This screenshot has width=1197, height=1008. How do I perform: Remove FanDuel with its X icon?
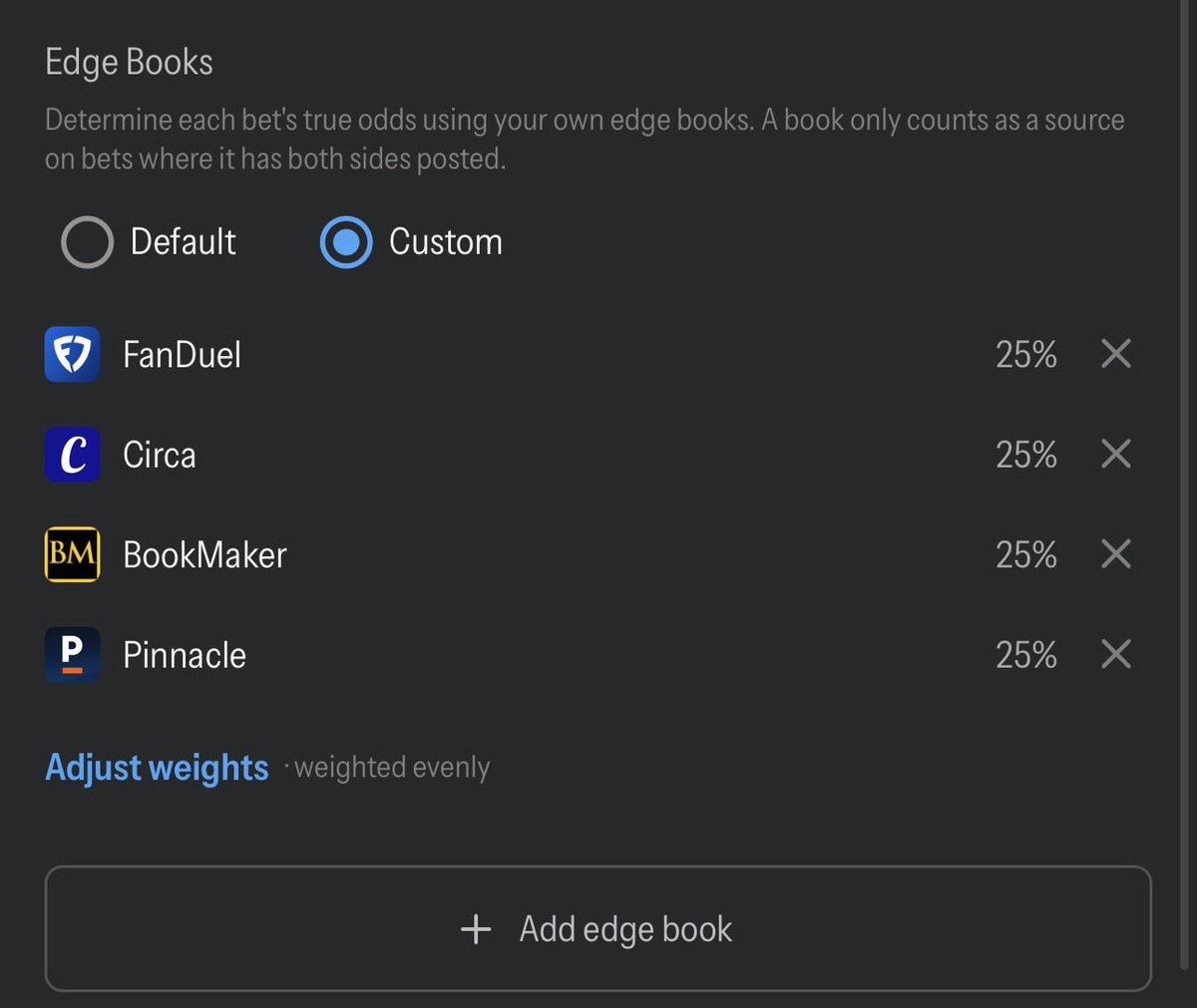point(1116,353)
